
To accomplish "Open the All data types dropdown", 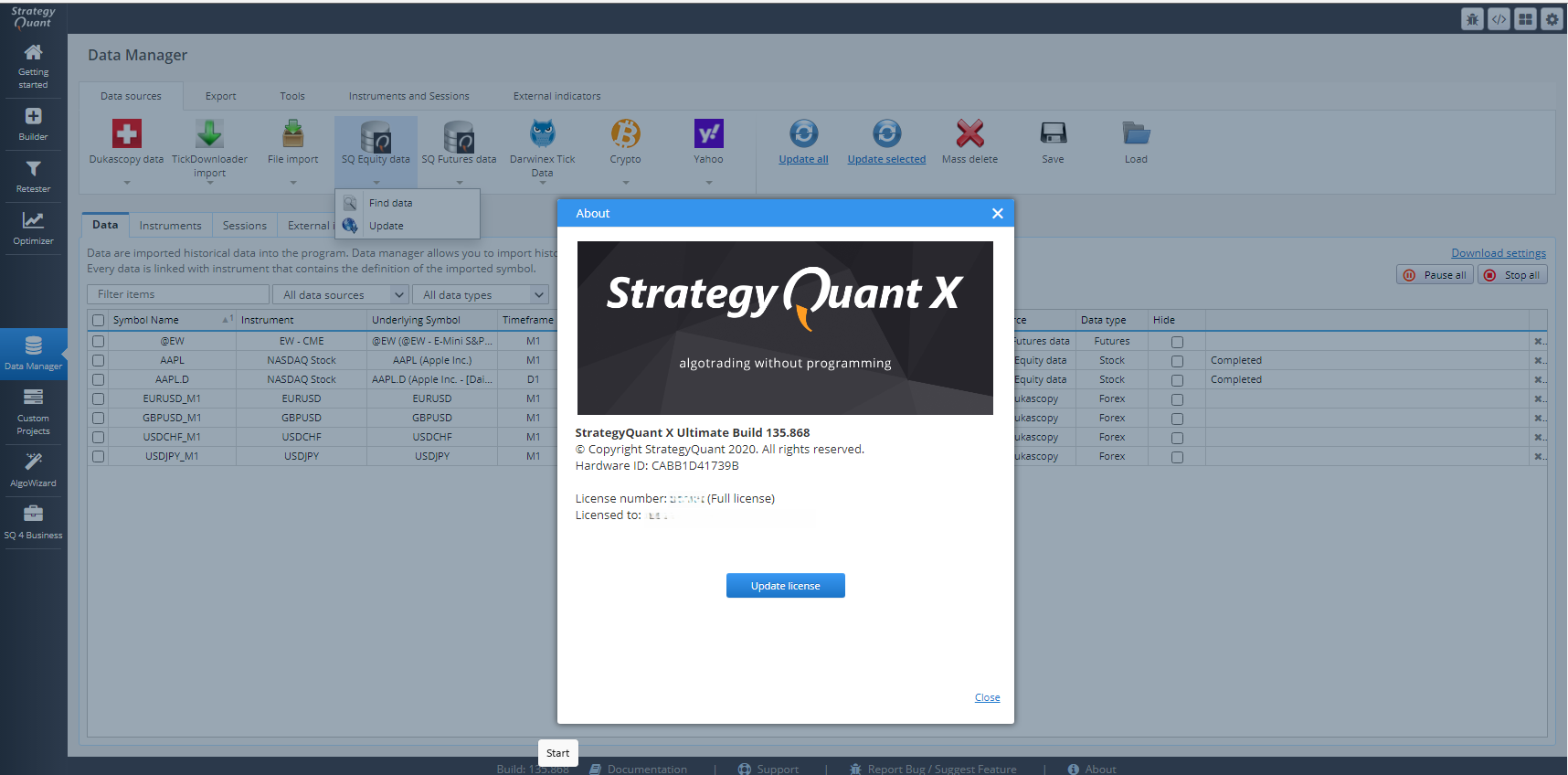I will pos(481,294).
